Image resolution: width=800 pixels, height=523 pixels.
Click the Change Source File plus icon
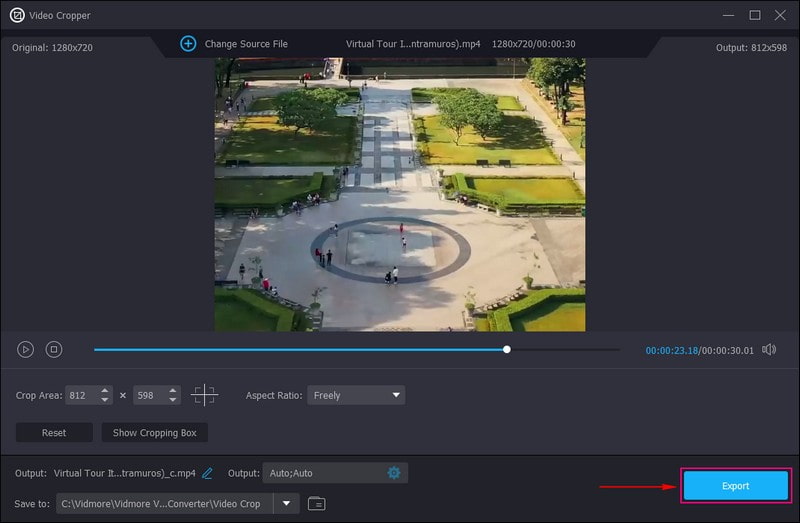click(x=188, y=44)
